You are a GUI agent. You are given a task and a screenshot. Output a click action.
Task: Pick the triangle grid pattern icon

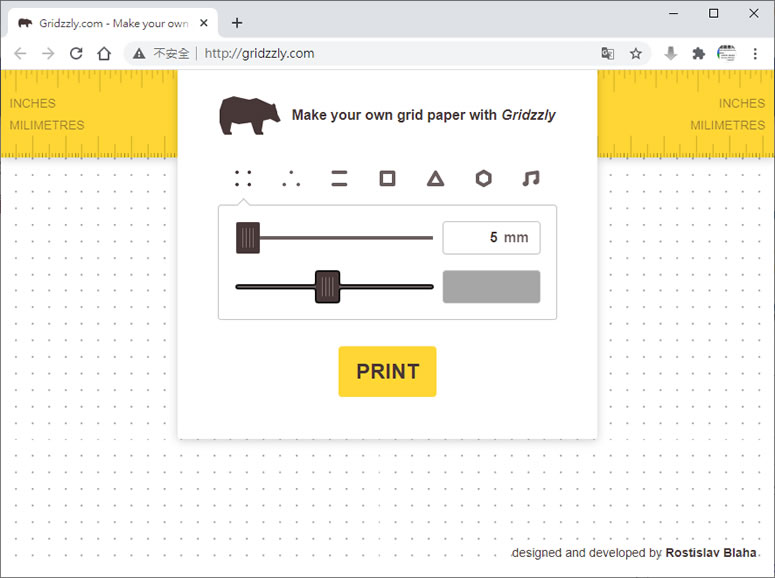(x=435, y=179)
